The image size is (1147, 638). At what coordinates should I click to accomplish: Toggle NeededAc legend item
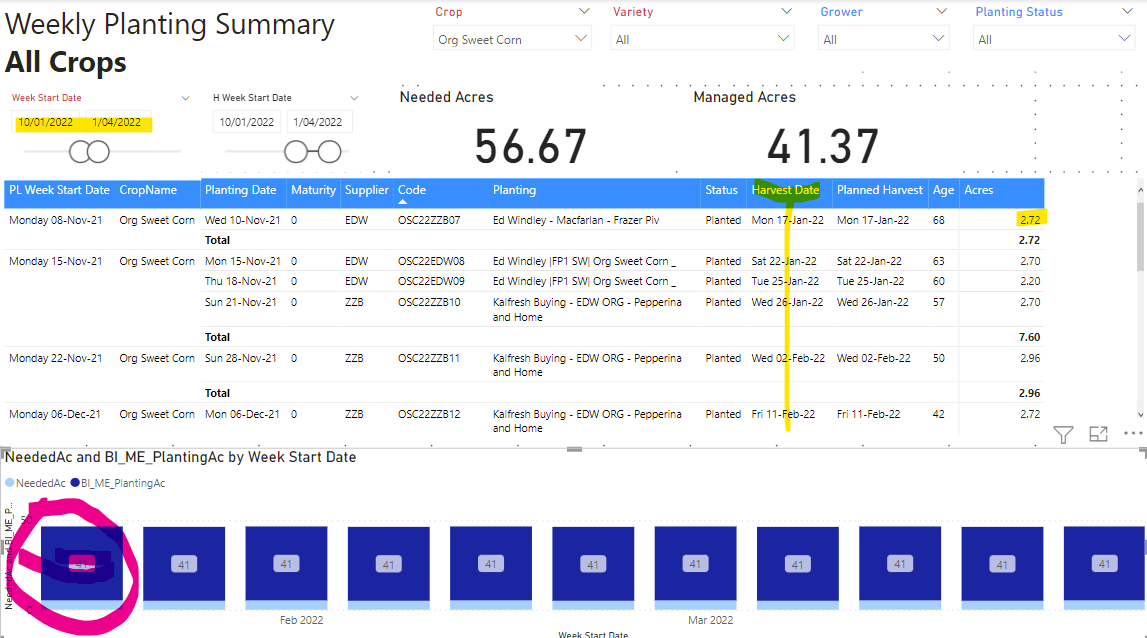35,483
